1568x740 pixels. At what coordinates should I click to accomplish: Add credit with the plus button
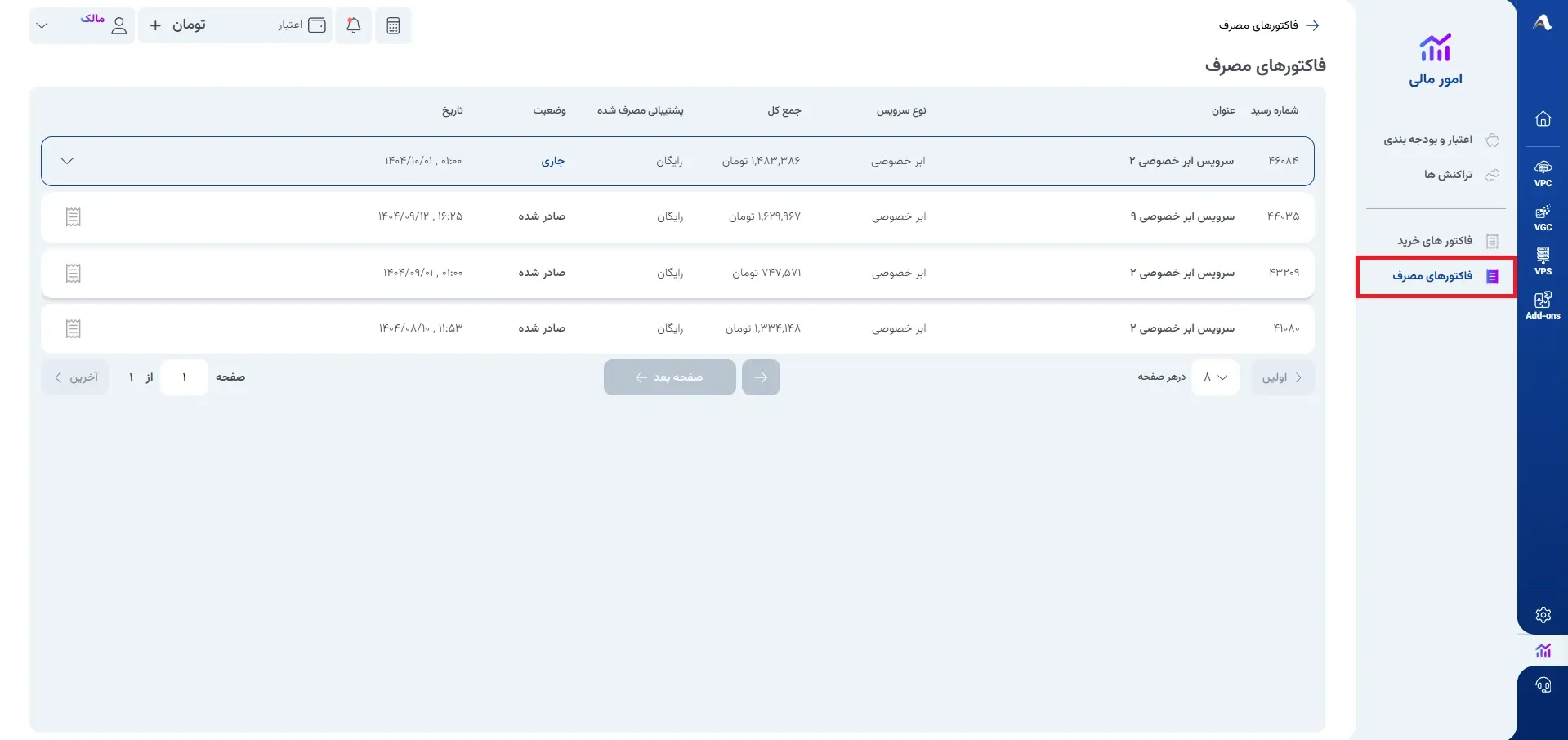pyautogui.click(x=155, y=25)
